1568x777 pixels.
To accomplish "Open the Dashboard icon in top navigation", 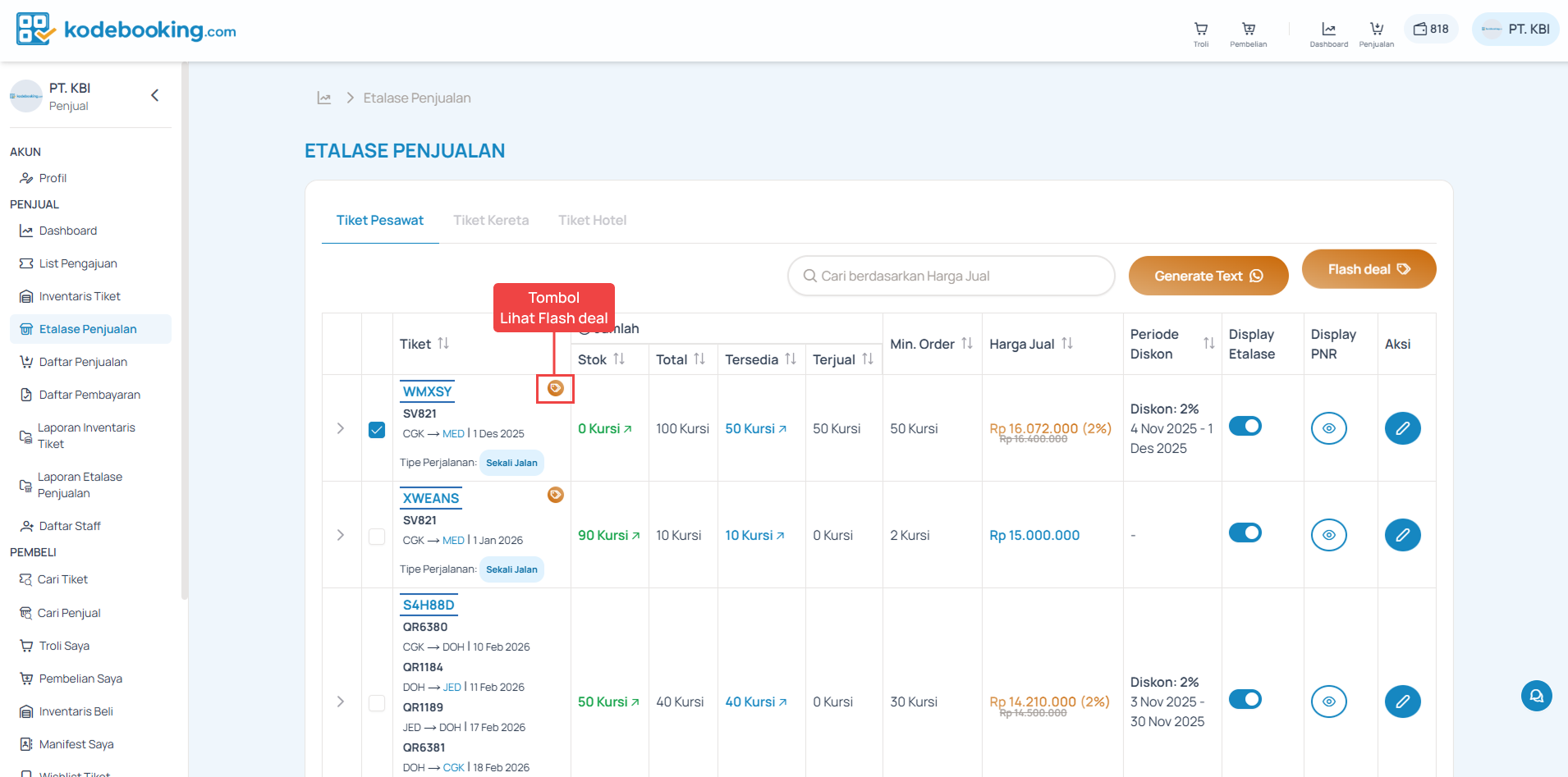I will click(x=1328, y=30).
